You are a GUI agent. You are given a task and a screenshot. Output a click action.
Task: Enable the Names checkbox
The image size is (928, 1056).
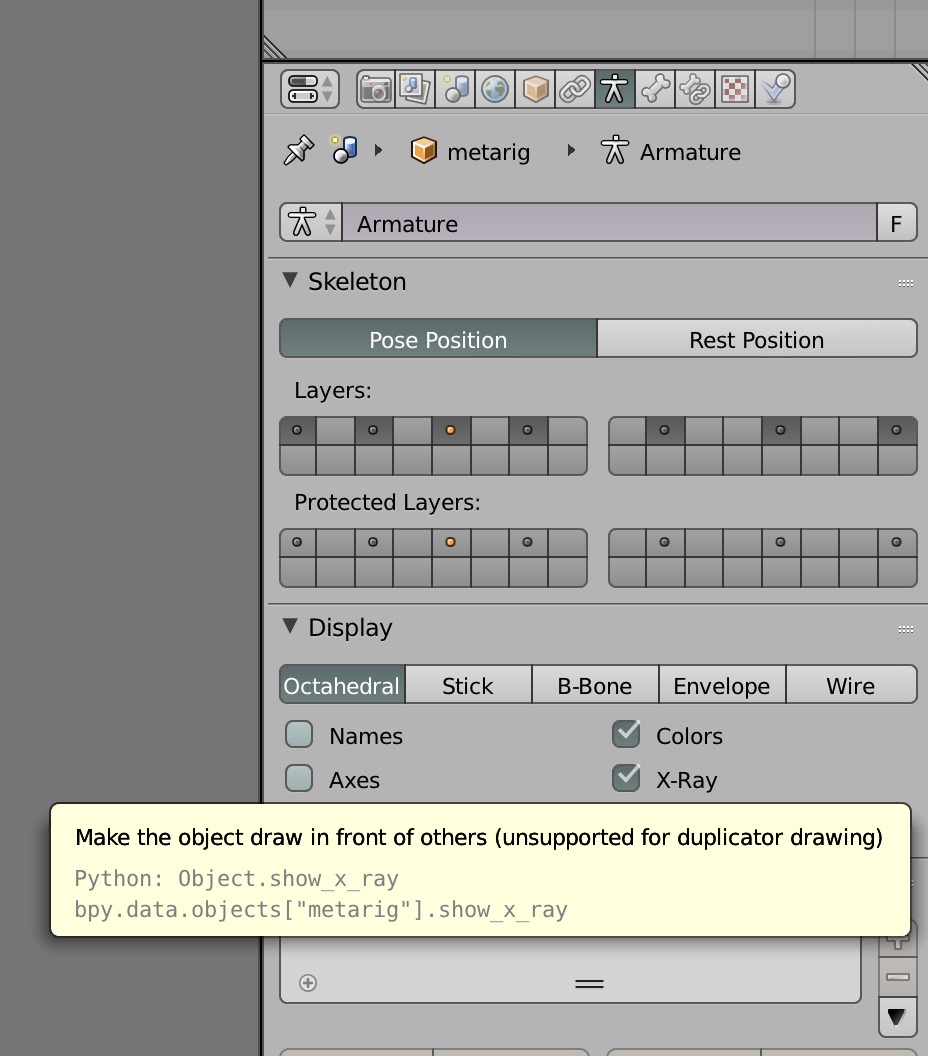299,735
